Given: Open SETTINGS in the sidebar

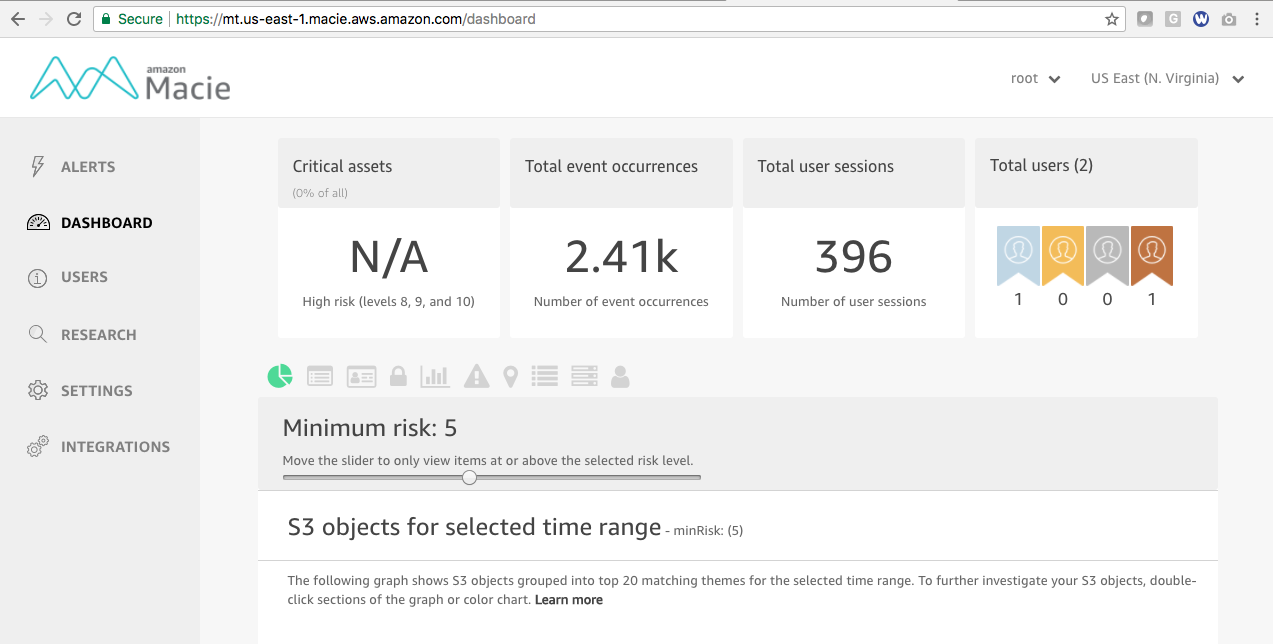Looking at the screenshot, I should [x=96, y=391].
